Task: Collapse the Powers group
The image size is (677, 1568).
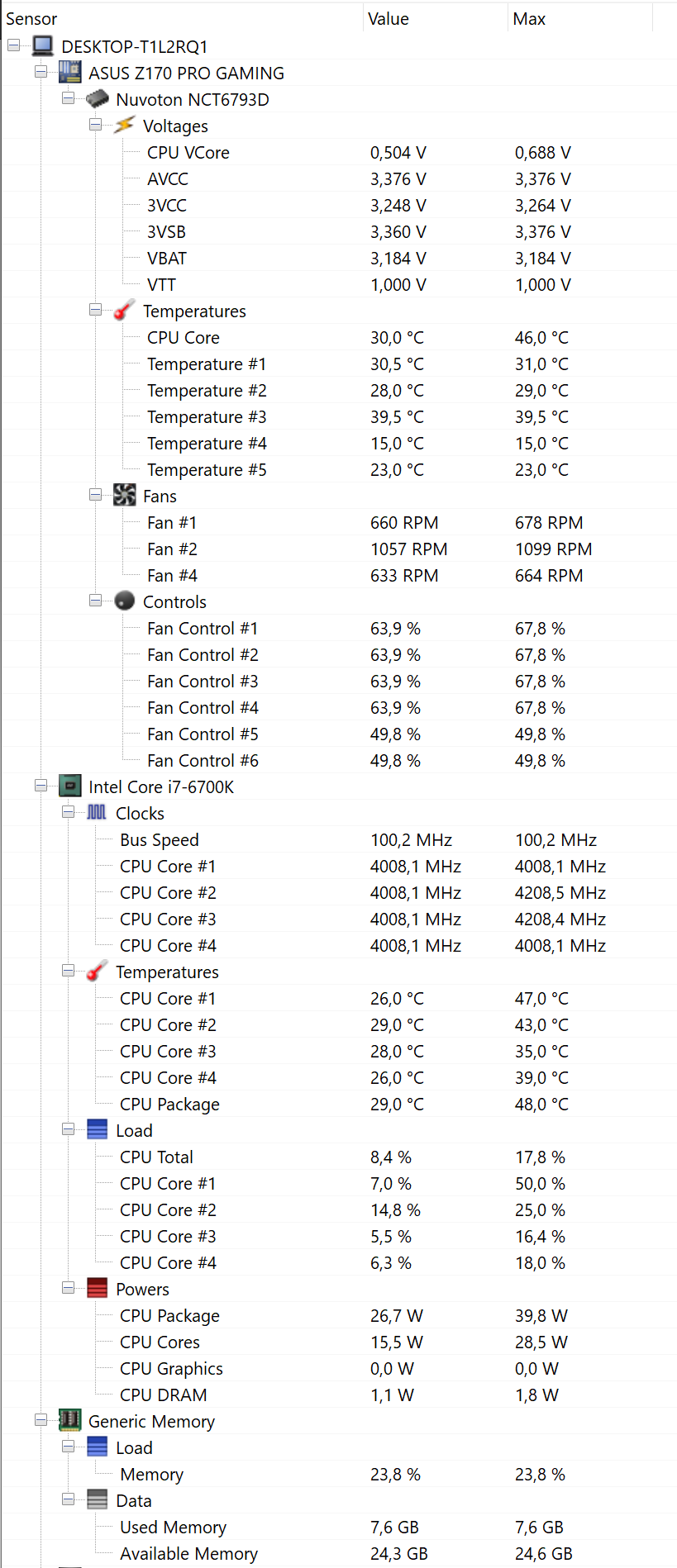Action: pos(69,1288)
